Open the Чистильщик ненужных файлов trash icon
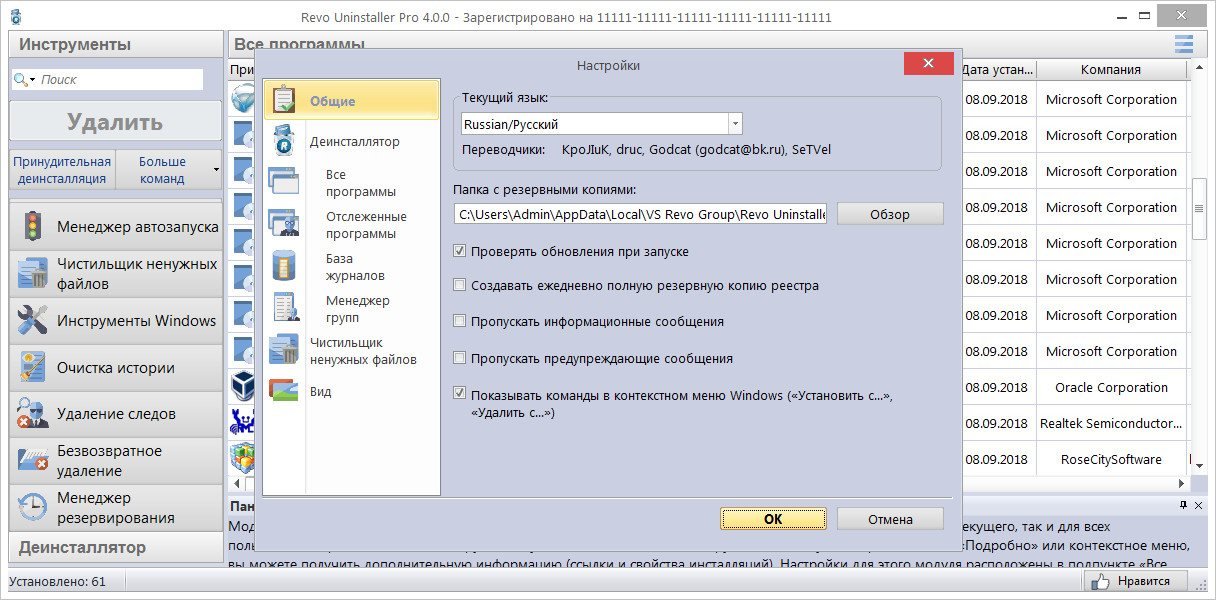The height and width of the screenshot is (600, 1216). [x=32, y=274]
